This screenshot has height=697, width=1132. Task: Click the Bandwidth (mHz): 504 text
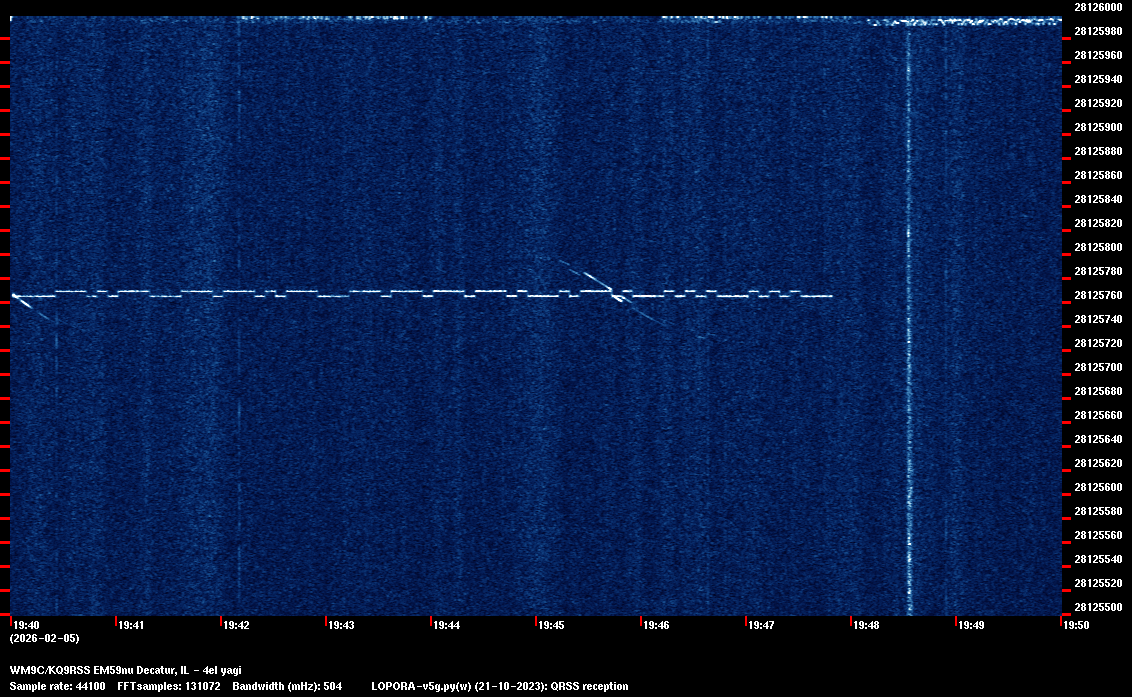pos(287,687)
